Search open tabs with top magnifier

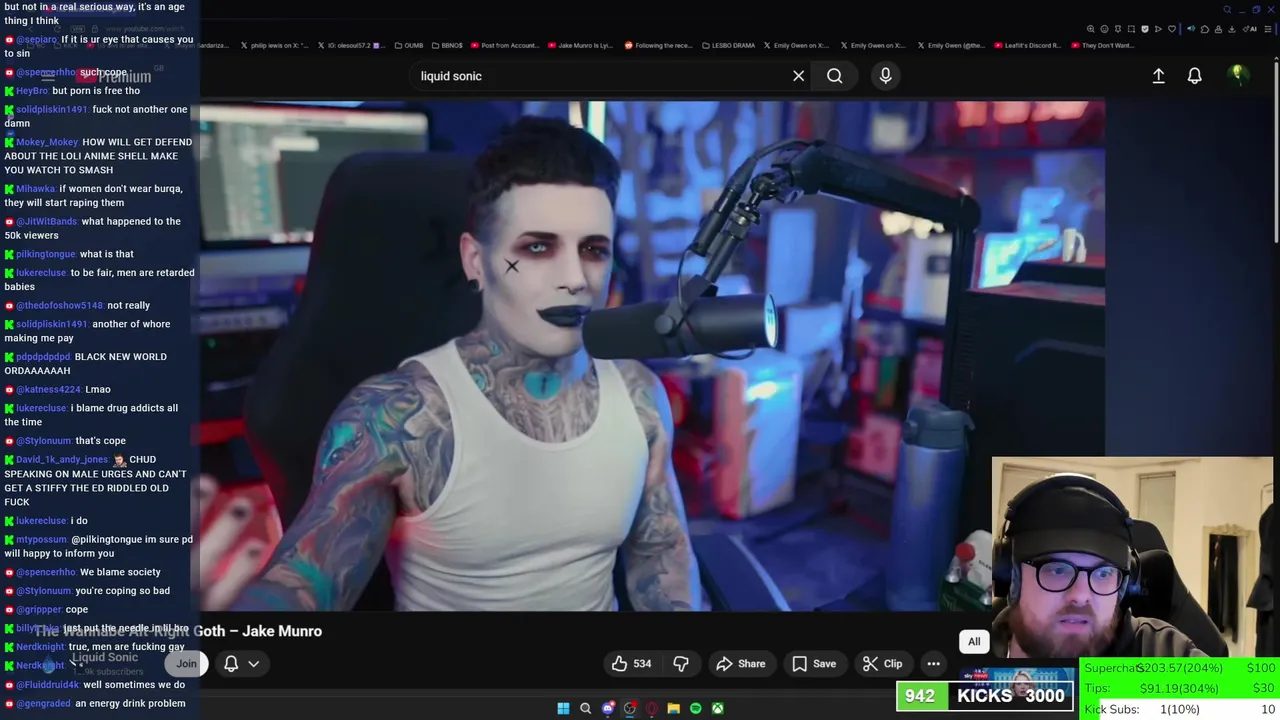tap(1227, 10)
